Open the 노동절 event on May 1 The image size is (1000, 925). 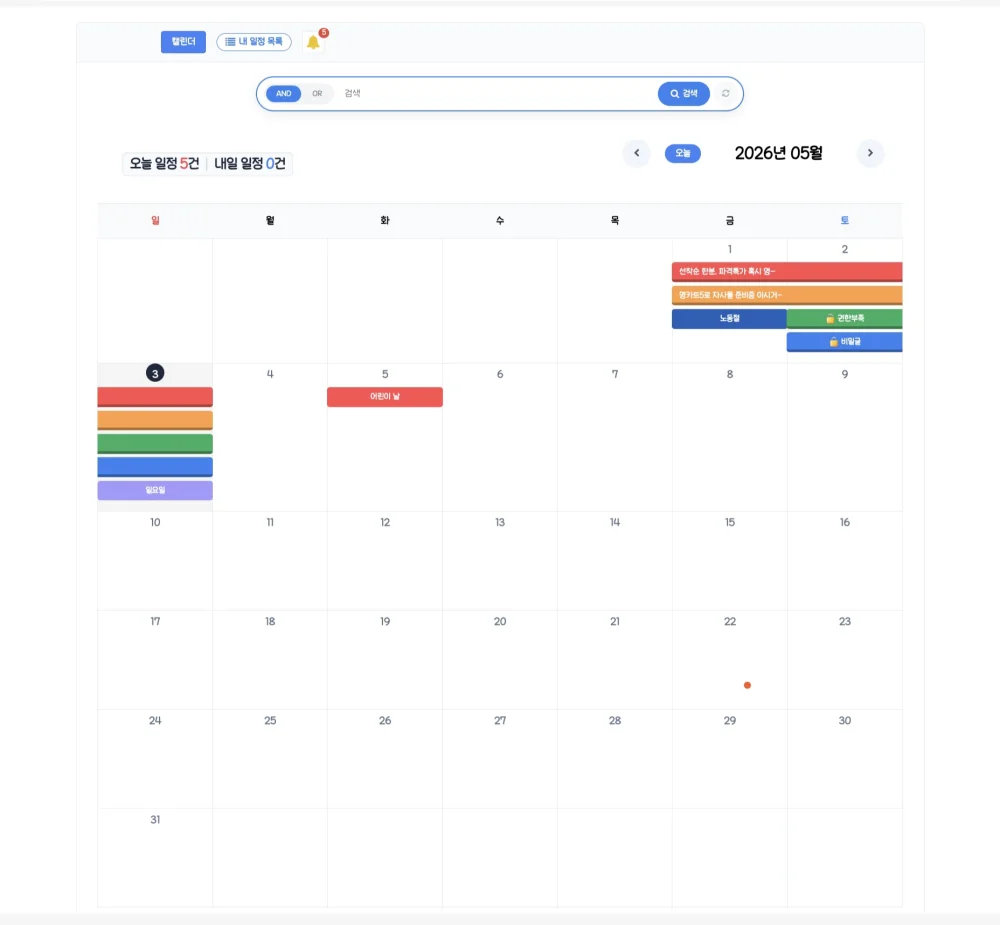click(x=729, y=318)
